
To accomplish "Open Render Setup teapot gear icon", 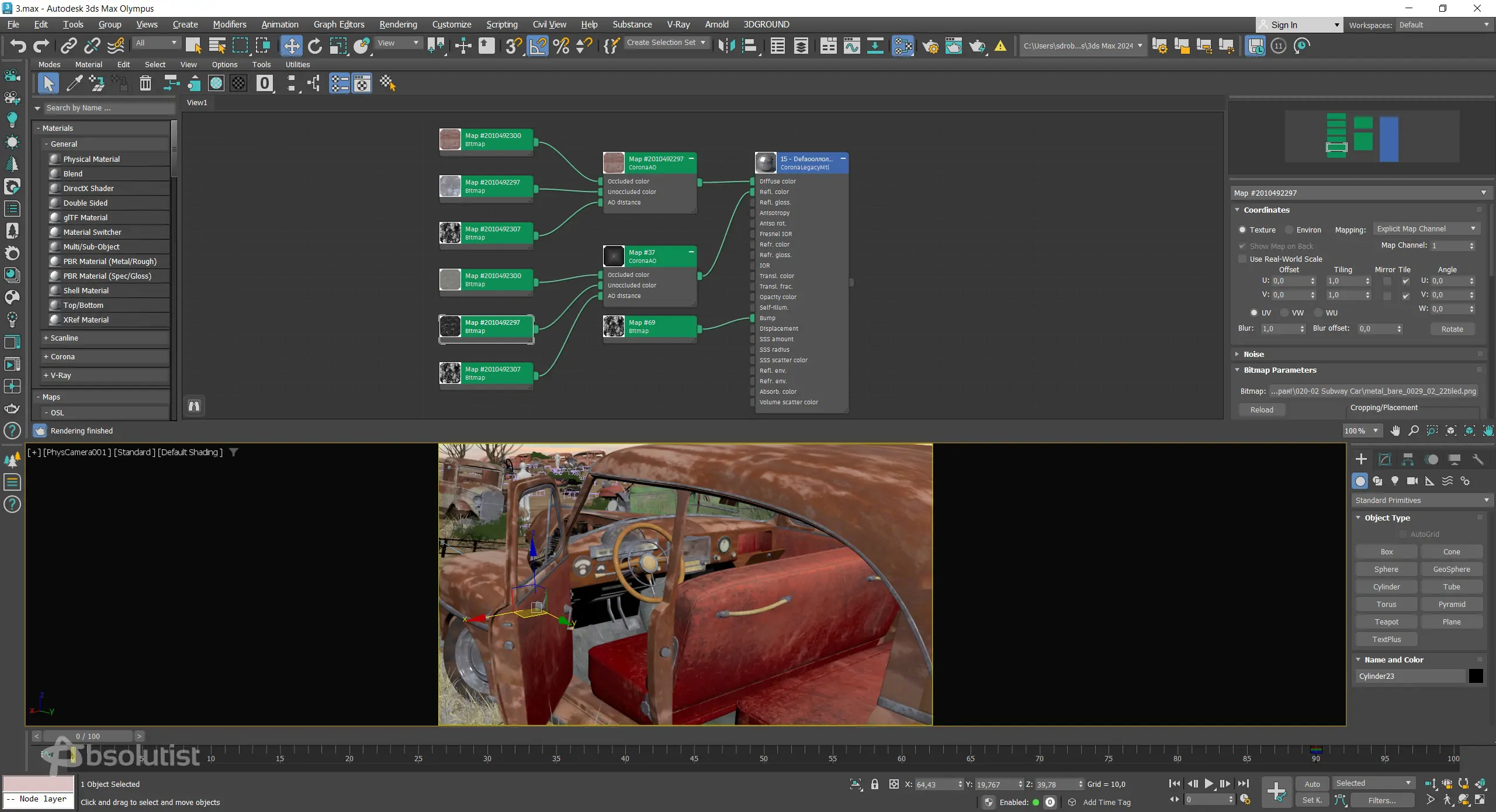I will pos(930,46).
